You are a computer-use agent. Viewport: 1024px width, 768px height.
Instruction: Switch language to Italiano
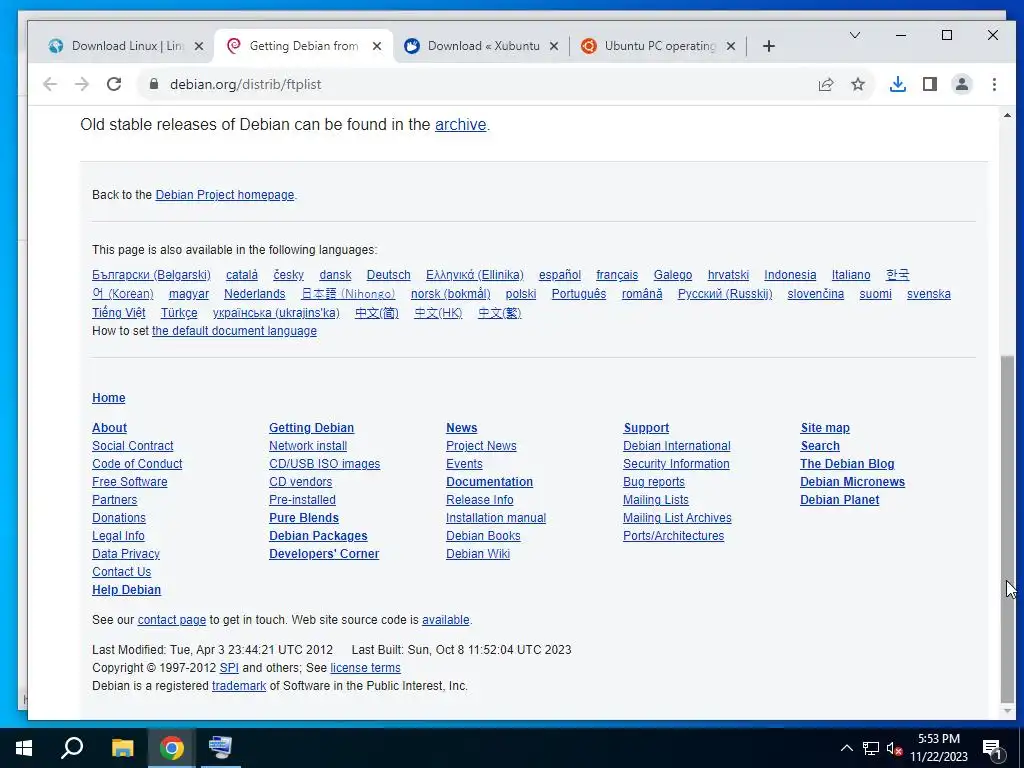(851, 275)
